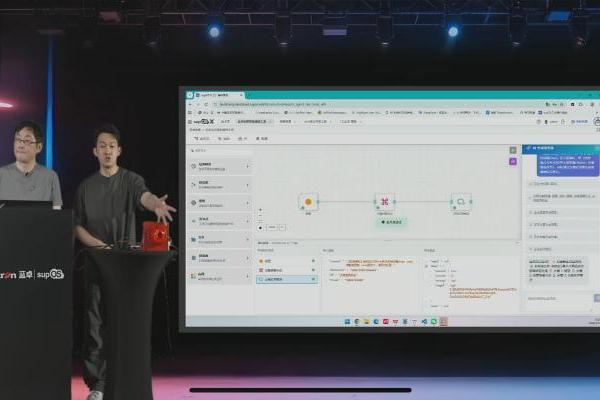The height and width of the screenshot is (400, 600).
Task: Collapse the bottom debug panel with its chevron
Action: click(x=517, y=243)
